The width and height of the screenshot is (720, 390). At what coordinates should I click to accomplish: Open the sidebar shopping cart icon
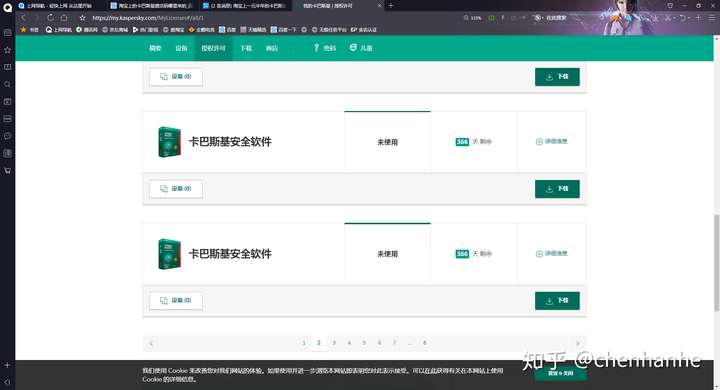pyautogui.click(x=7, y=170)
